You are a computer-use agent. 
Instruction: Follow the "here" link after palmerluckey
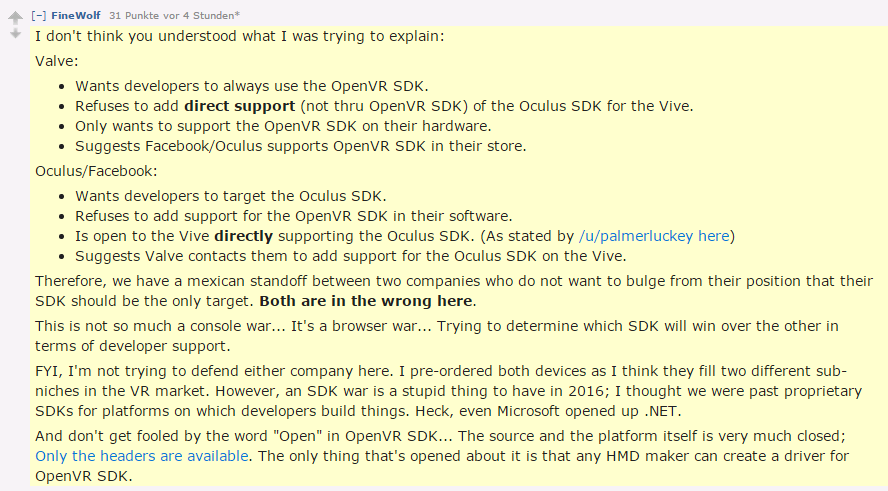(x=714, y=236)
